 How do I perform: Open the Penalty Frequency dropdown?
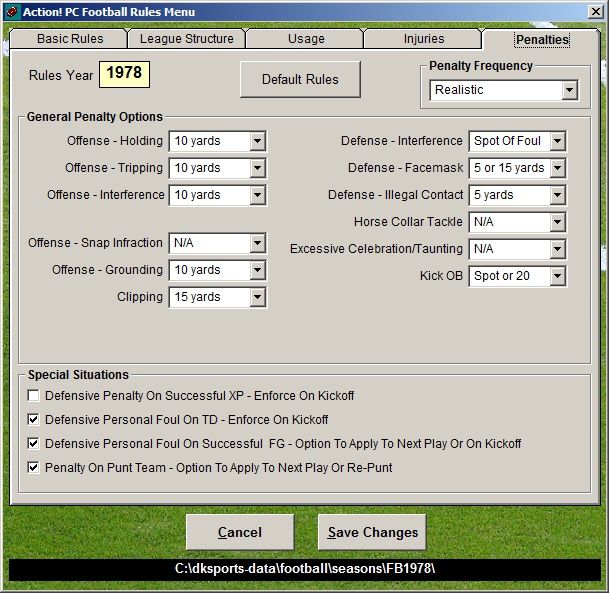(569, 91)
